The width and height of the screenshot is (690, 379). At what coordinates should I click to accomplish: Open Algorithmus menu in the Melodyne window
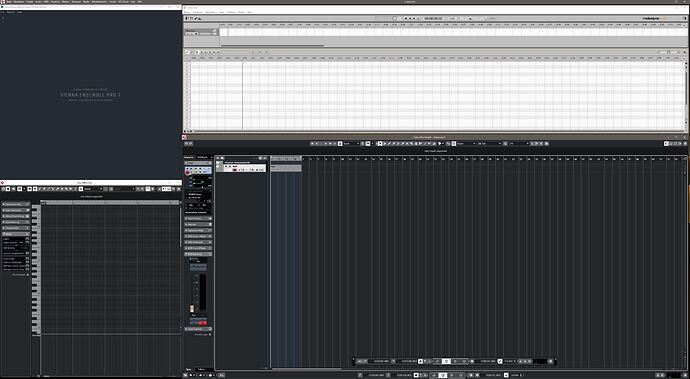[x=211, y=12]
